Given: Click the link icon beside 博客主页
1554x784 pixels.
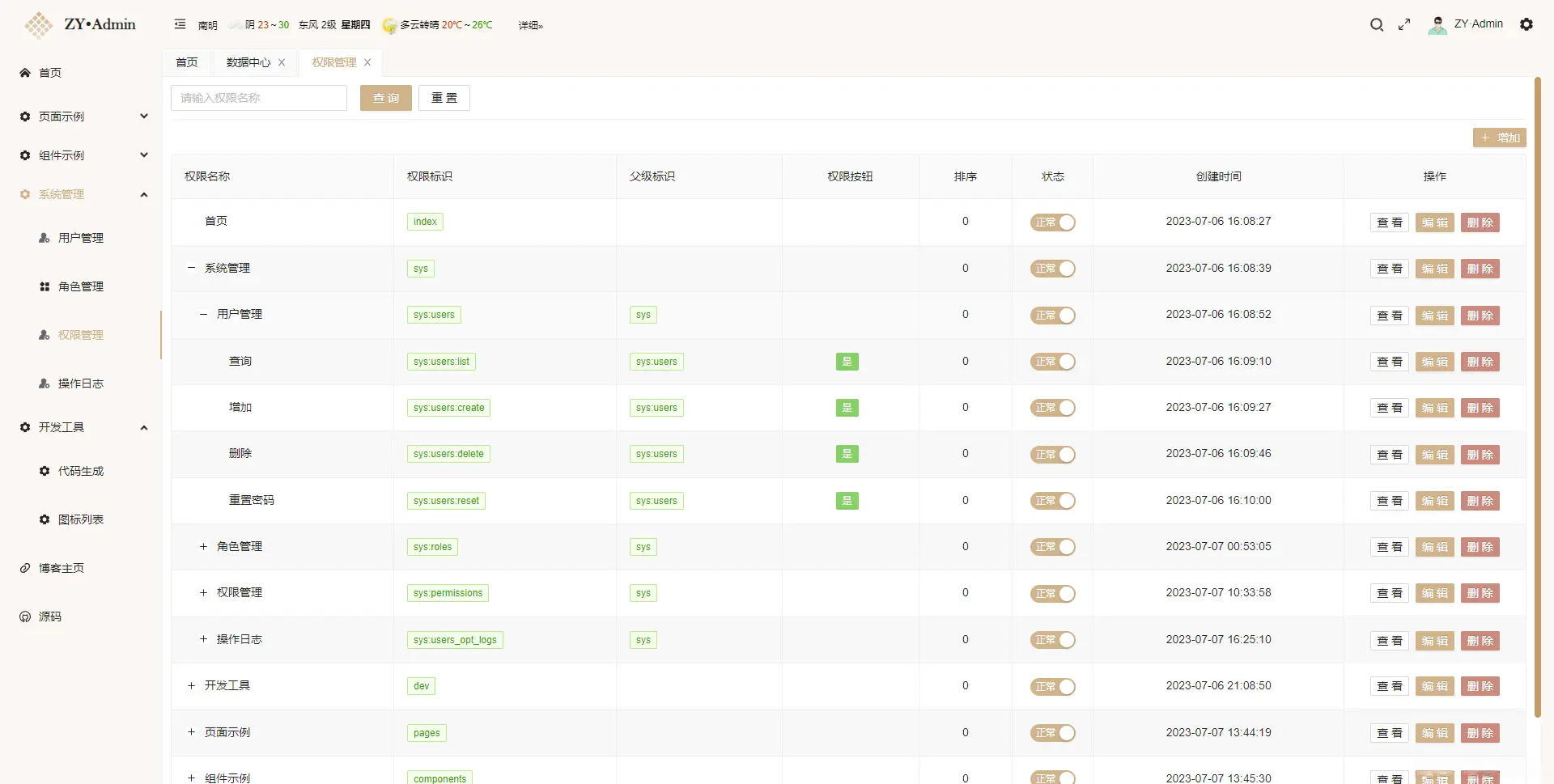Looking at the screenshot, I should [x=25, y=568].
